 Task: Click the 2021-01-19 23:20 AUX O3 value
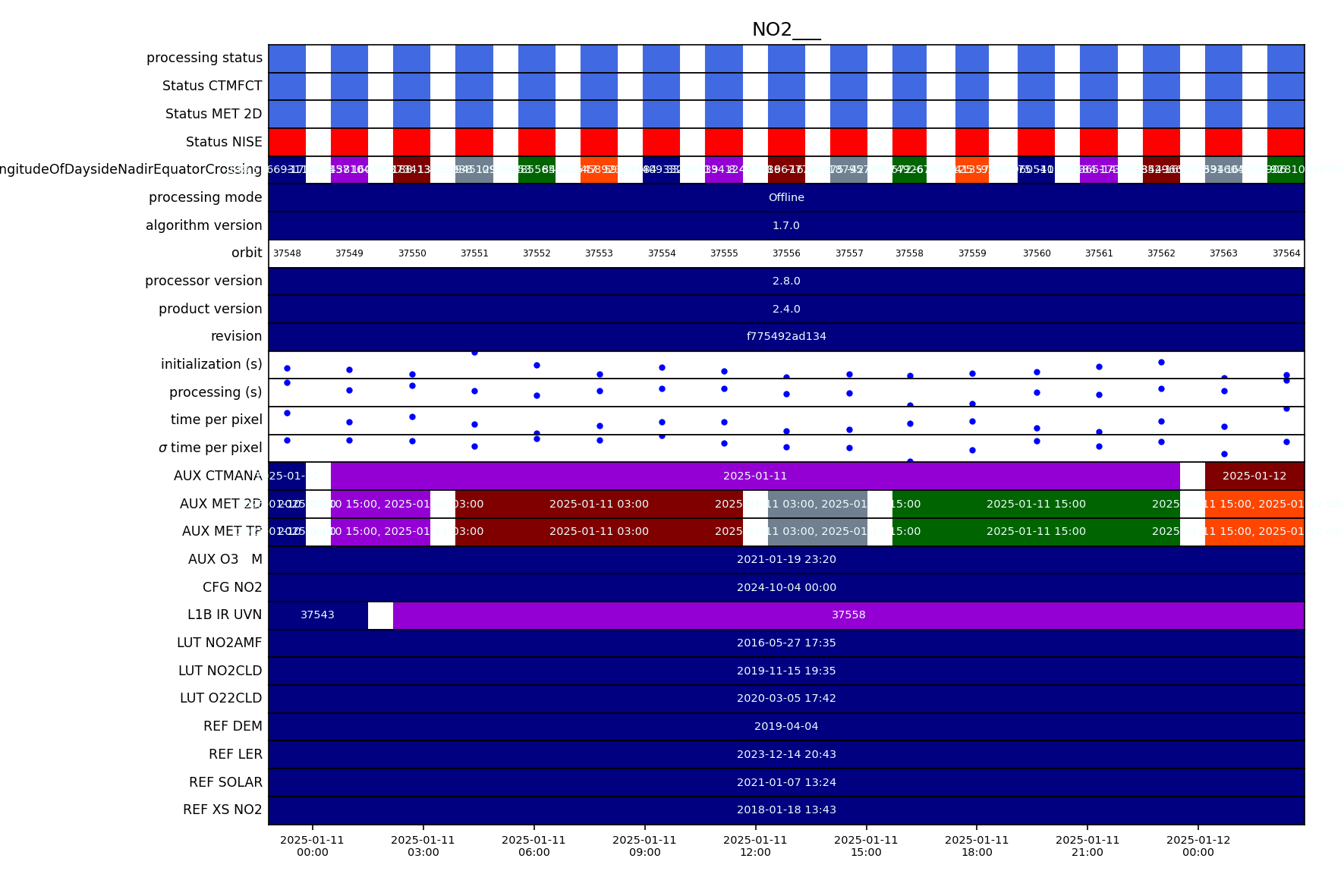pyautogui.click(x=786, y=559)
